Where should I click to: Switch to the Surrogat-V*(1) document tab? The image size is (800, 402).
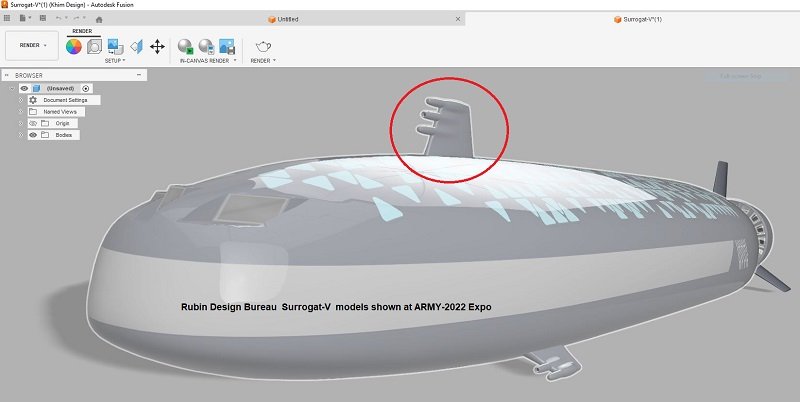click(637, 19)
